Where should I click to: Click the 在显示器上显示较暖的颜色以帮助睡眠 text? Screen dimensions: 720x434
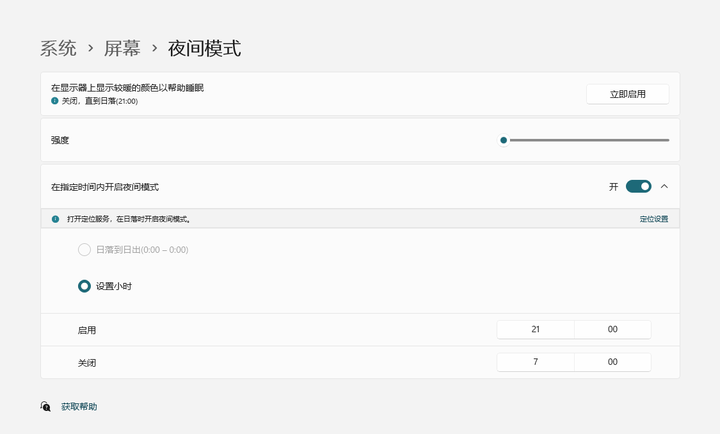[127, 88]
